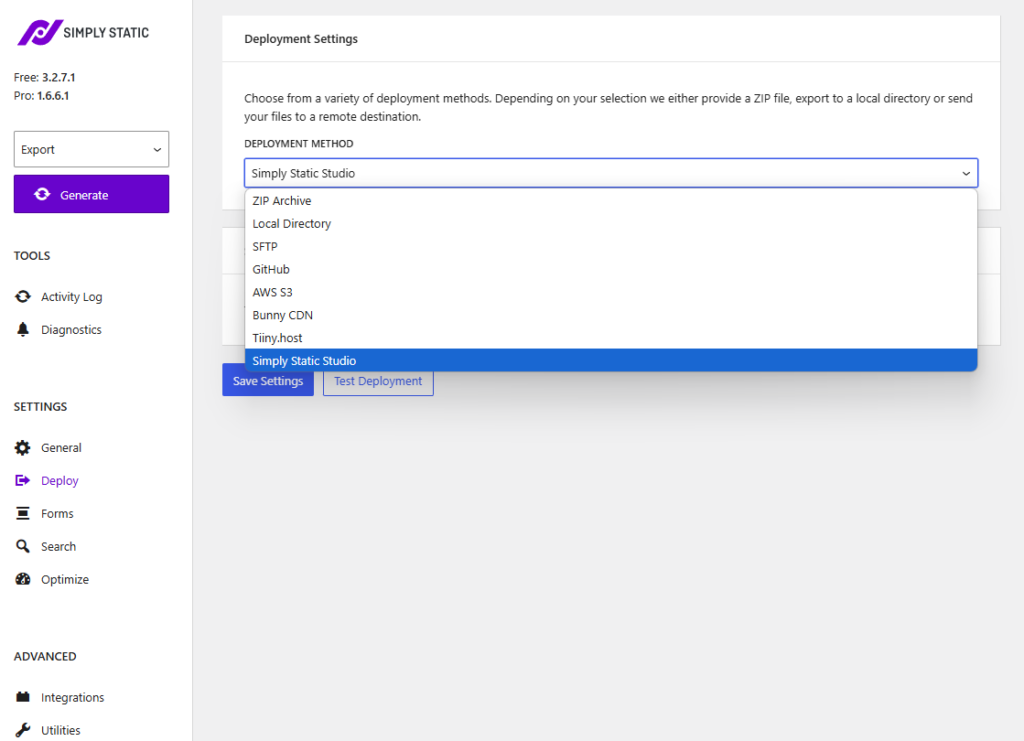Select Tiiny.host deployment option
Viewport: 1024px width, 741px height.
tap(611, 338)
